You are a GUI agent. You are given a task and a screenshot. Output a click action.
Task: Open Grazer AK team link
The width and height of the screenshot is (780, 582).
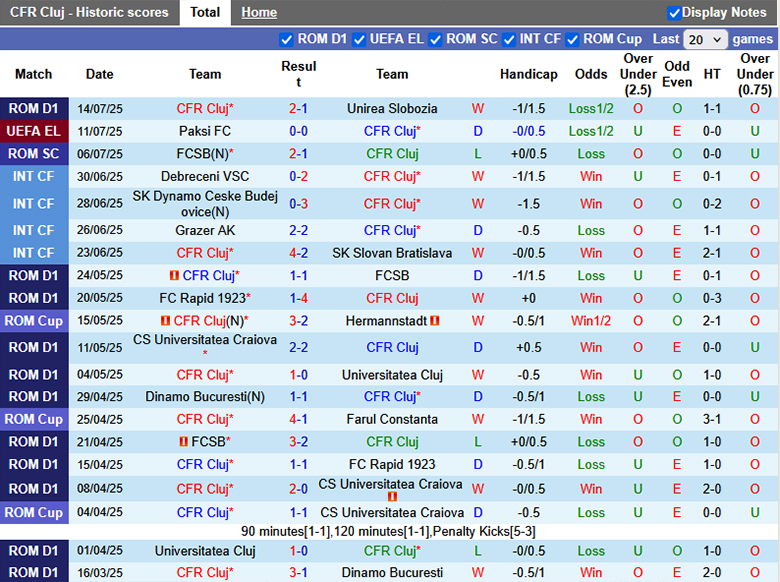tap(205, 230)
